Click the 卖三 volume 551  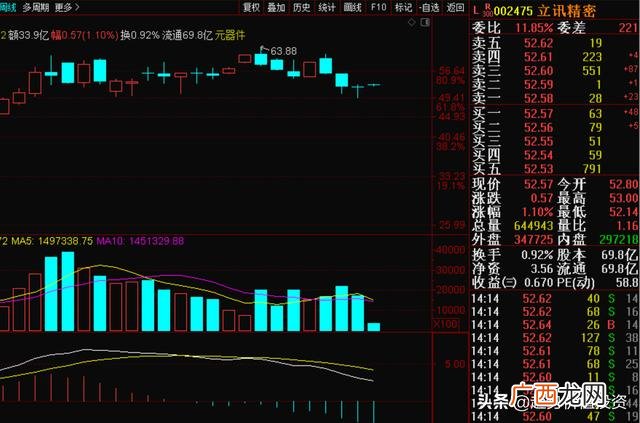[592, 71]
